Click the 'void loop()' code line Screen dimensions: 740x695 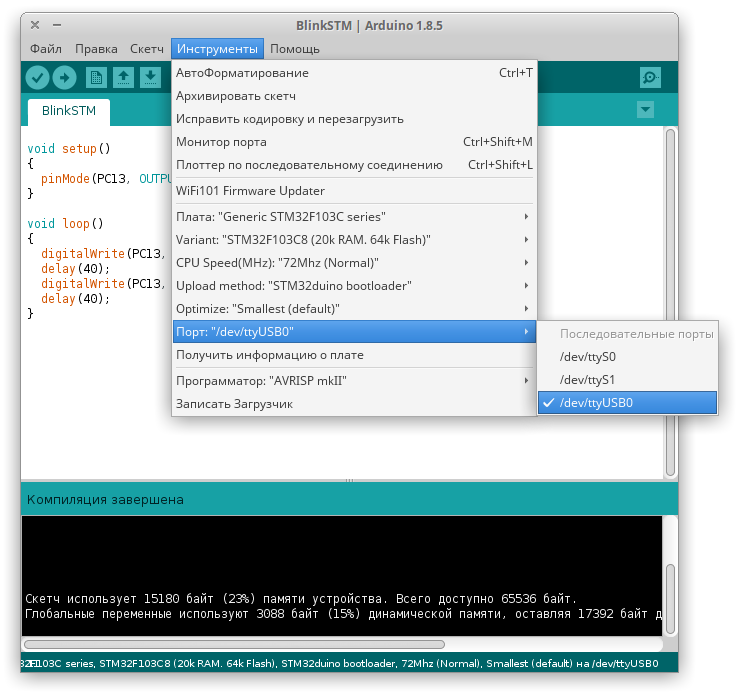coord(65,223)
